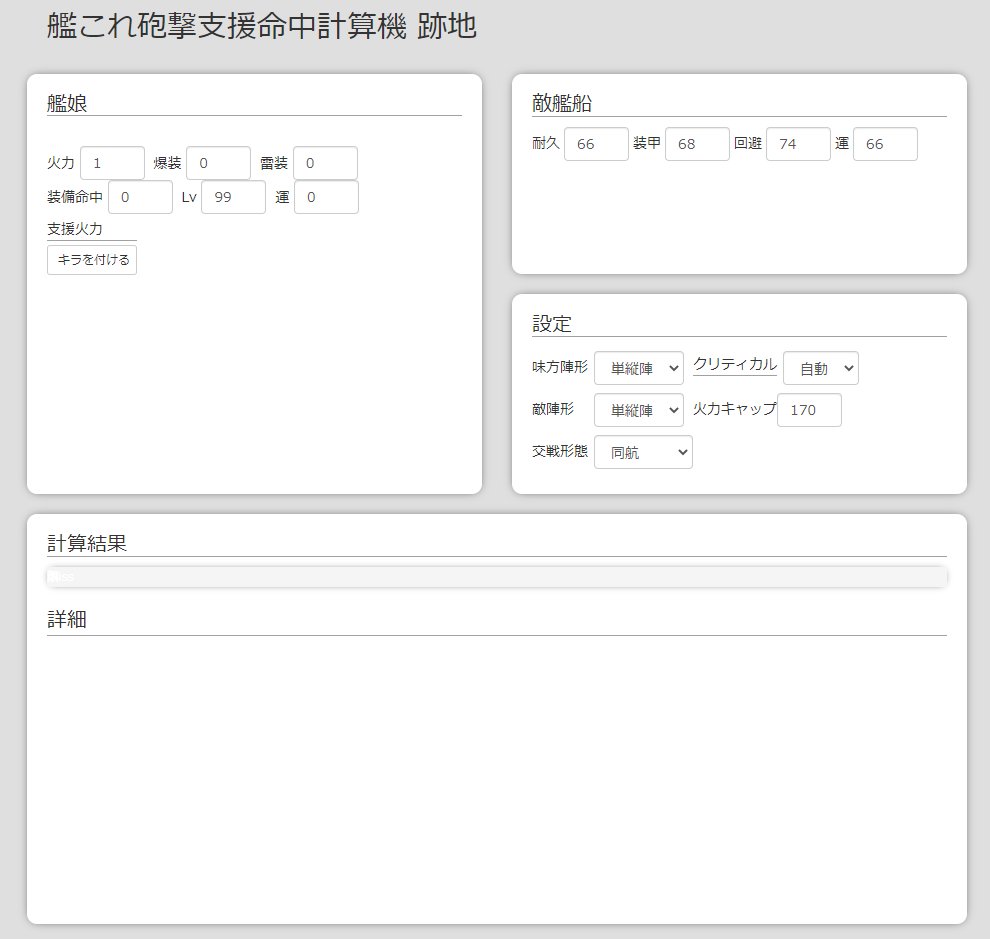Open the 敵陣形 enemy formation dropdown

coord(638,410)
